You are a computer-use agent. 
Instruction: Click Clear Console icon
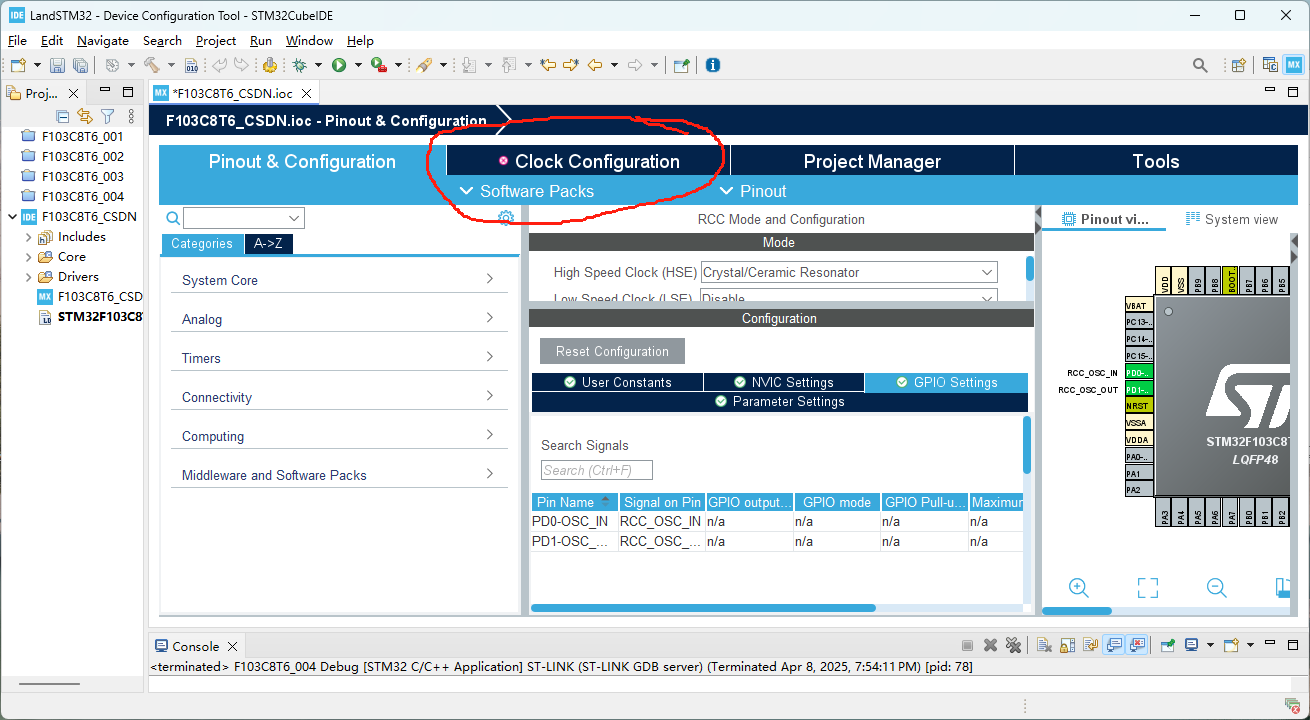(x=1043, y=646)
